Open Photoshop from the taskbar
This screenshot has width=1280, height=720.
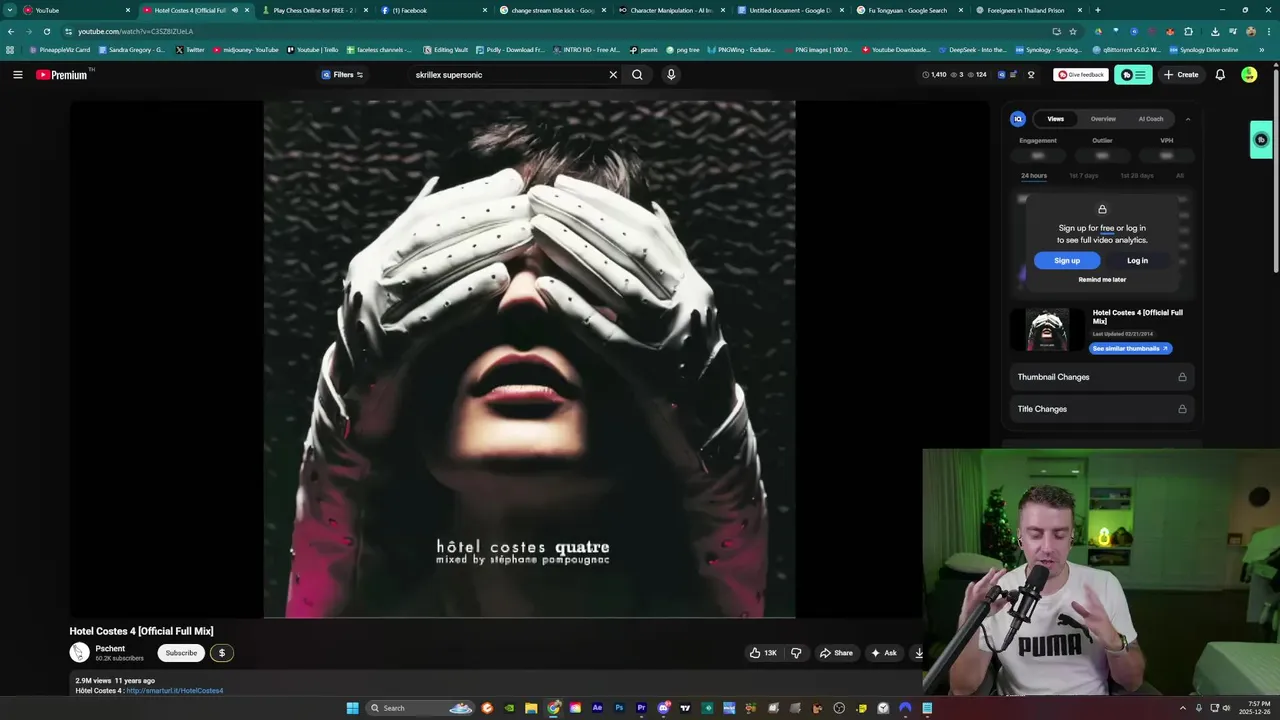tap(619, 708)
